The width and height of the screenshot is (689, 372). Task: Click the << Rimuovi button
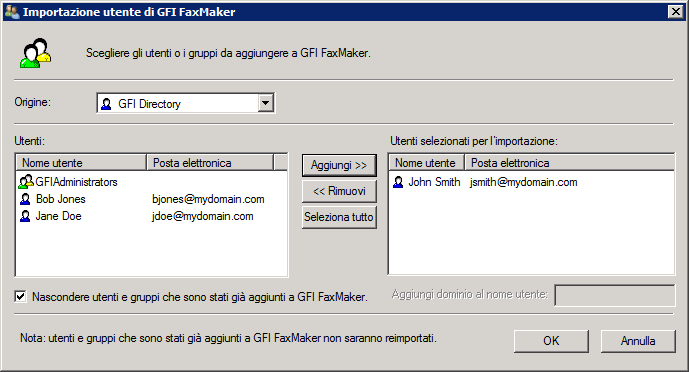point(339,191)
